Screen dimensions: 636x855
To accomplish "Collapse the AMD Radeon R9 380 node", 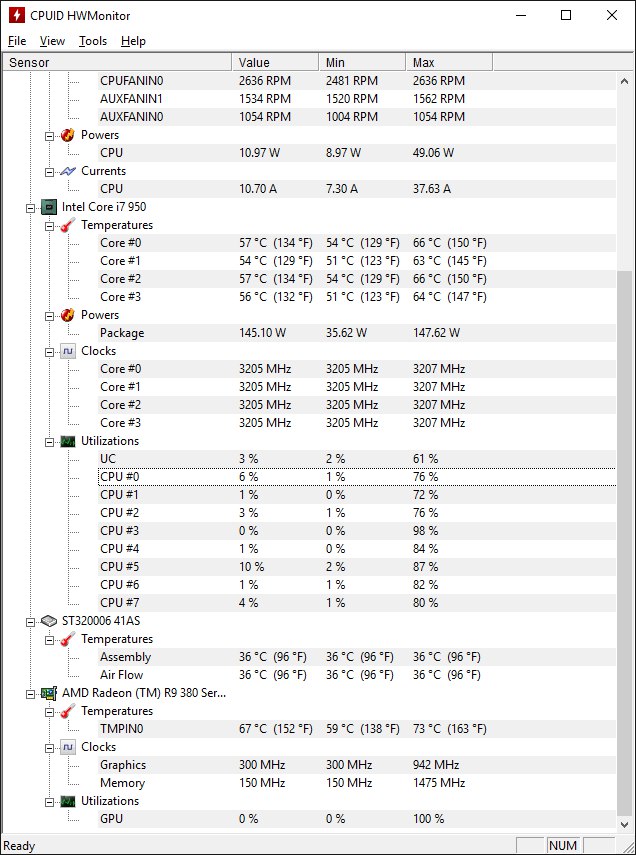I will click(x=31, y=693).
